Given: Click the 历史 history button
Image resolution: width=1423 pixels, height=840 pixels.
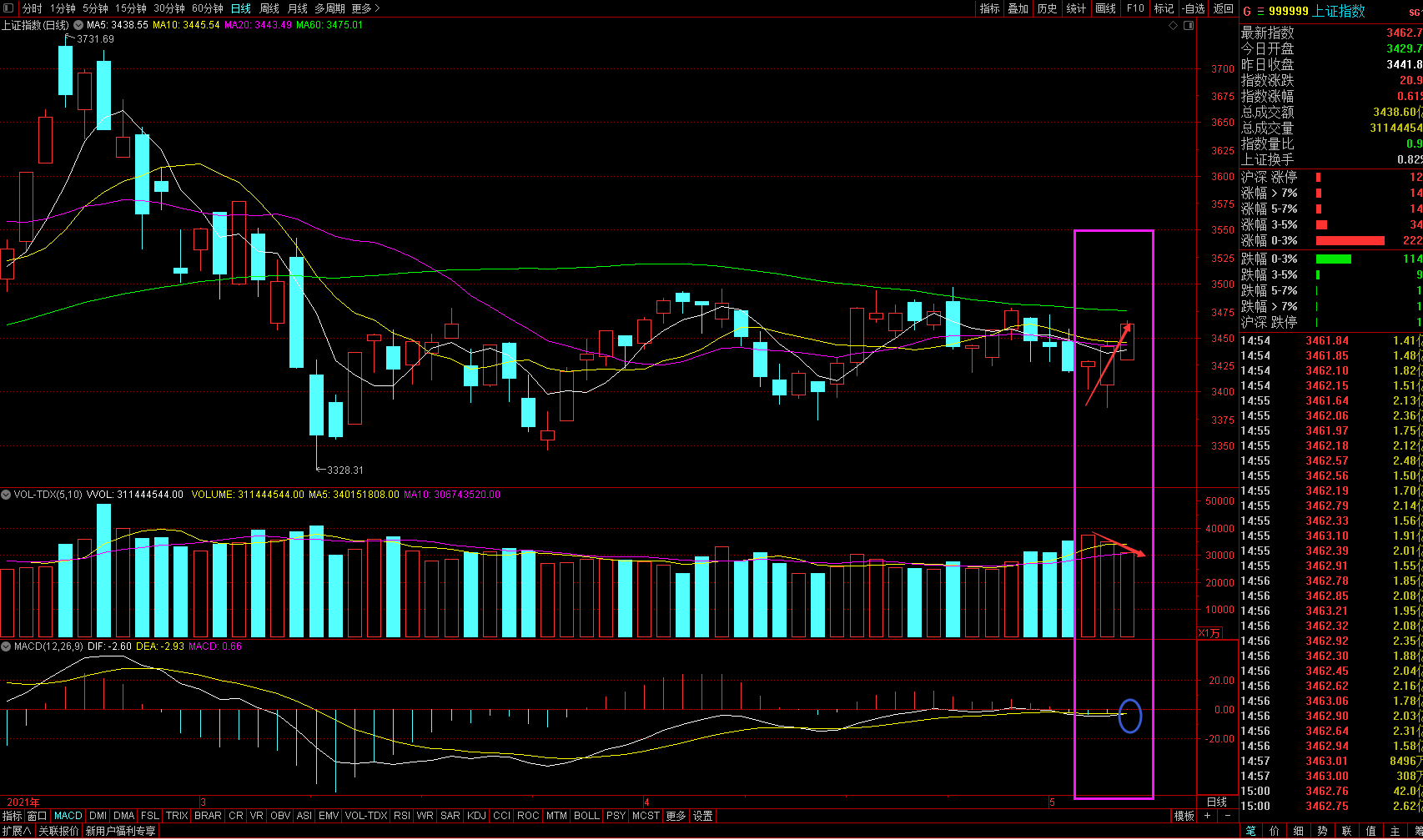Looking at the screenshot, I should [x=1048, y=8].
